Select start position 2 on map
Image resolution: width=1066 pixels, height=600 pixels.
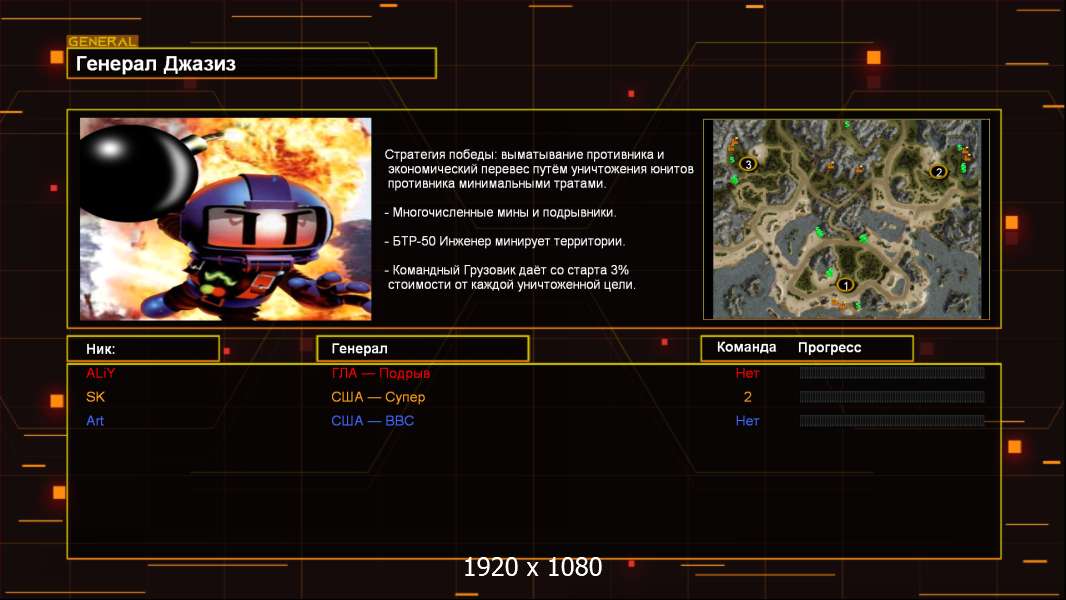click(x=939, y=172)
